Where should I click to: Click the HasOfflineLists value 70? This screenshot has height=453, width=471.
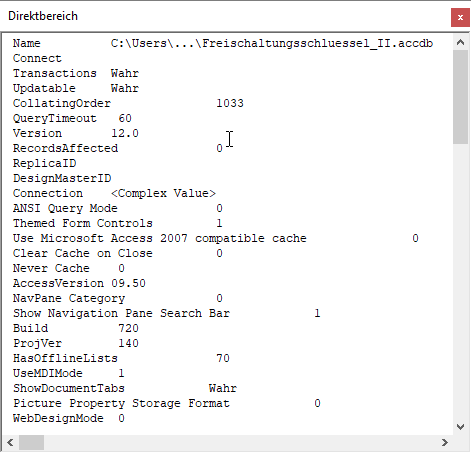tap(223, 358)
